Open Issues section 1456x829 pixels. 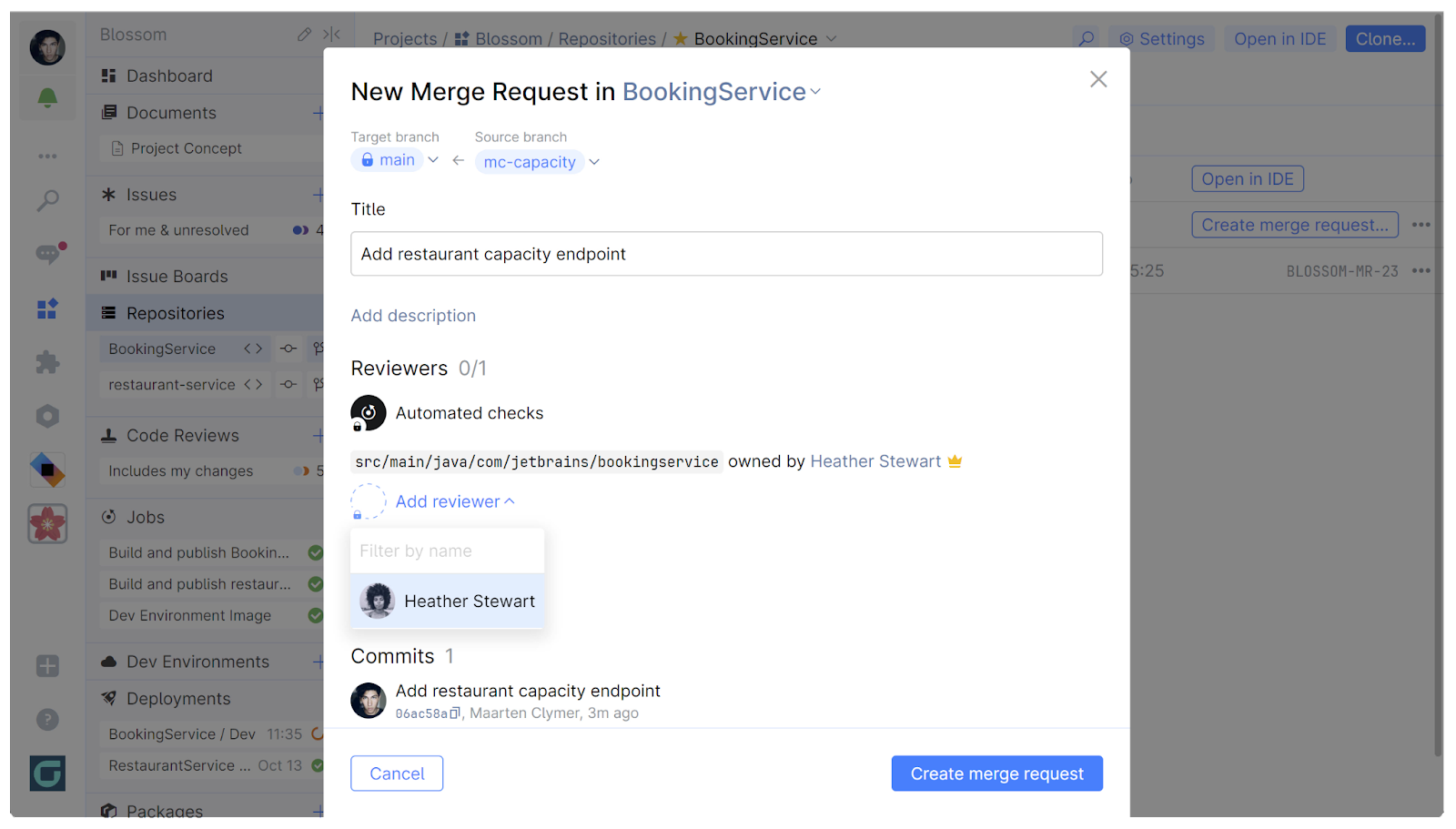pos(151,195)
